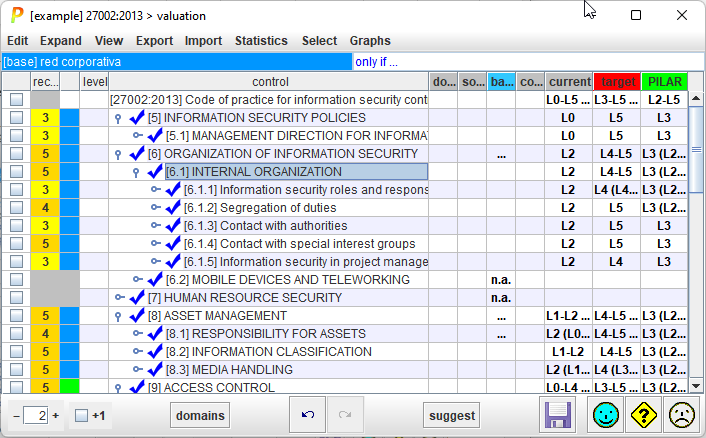
Task: Click the sad face icon
Action: (x=682, y=415)
